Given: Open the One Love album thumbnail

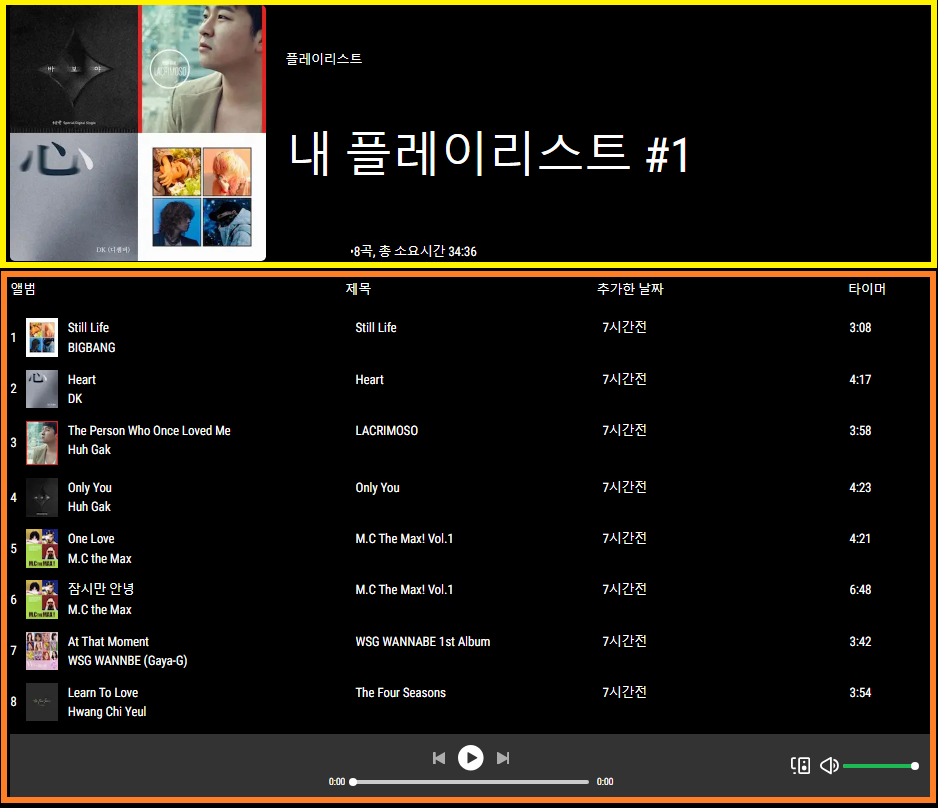Looking at the screenshot, I should tap(42, 548).
